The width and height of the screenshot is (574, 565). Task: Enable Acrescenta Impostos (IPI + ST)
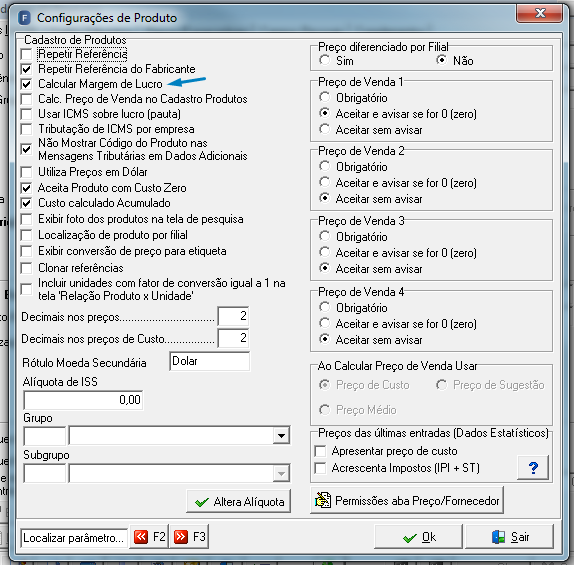(320, 468)
